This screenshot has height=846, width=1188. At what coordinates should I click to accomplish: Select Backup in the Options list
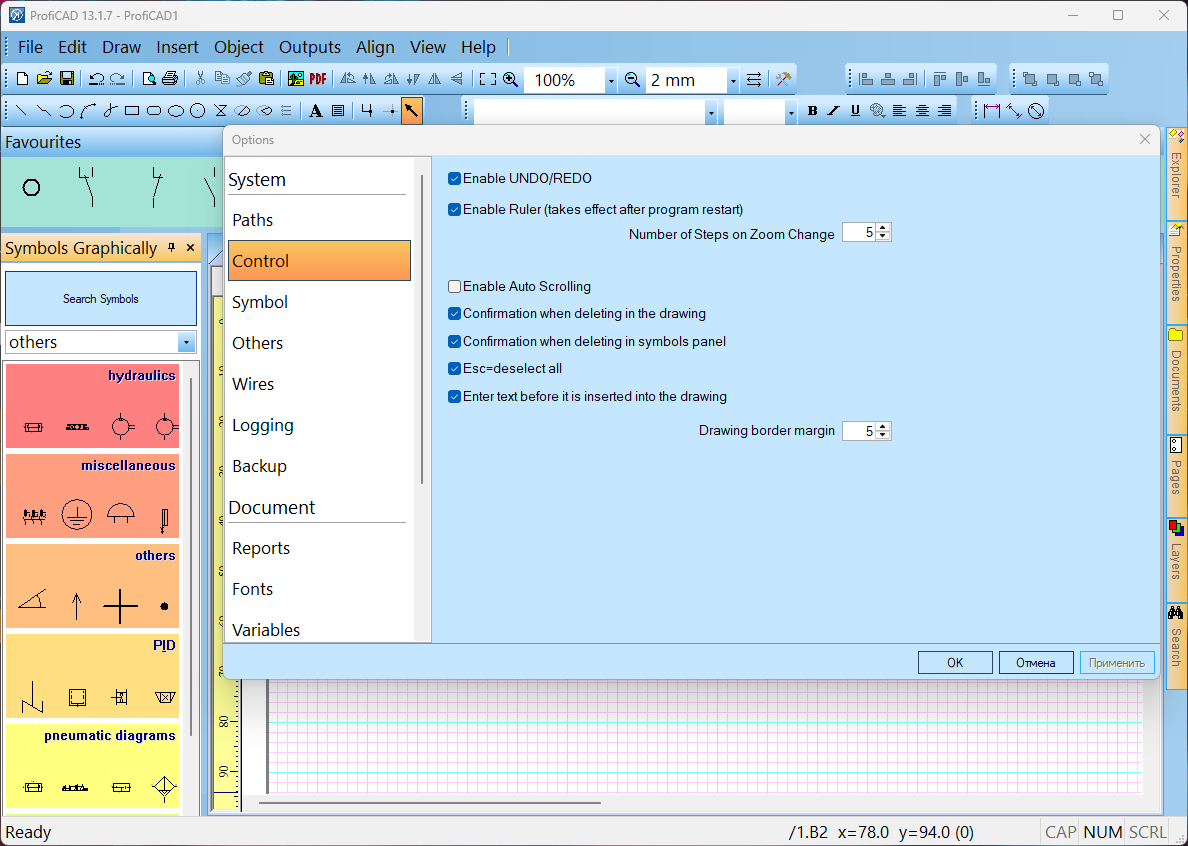coord(319,466)
